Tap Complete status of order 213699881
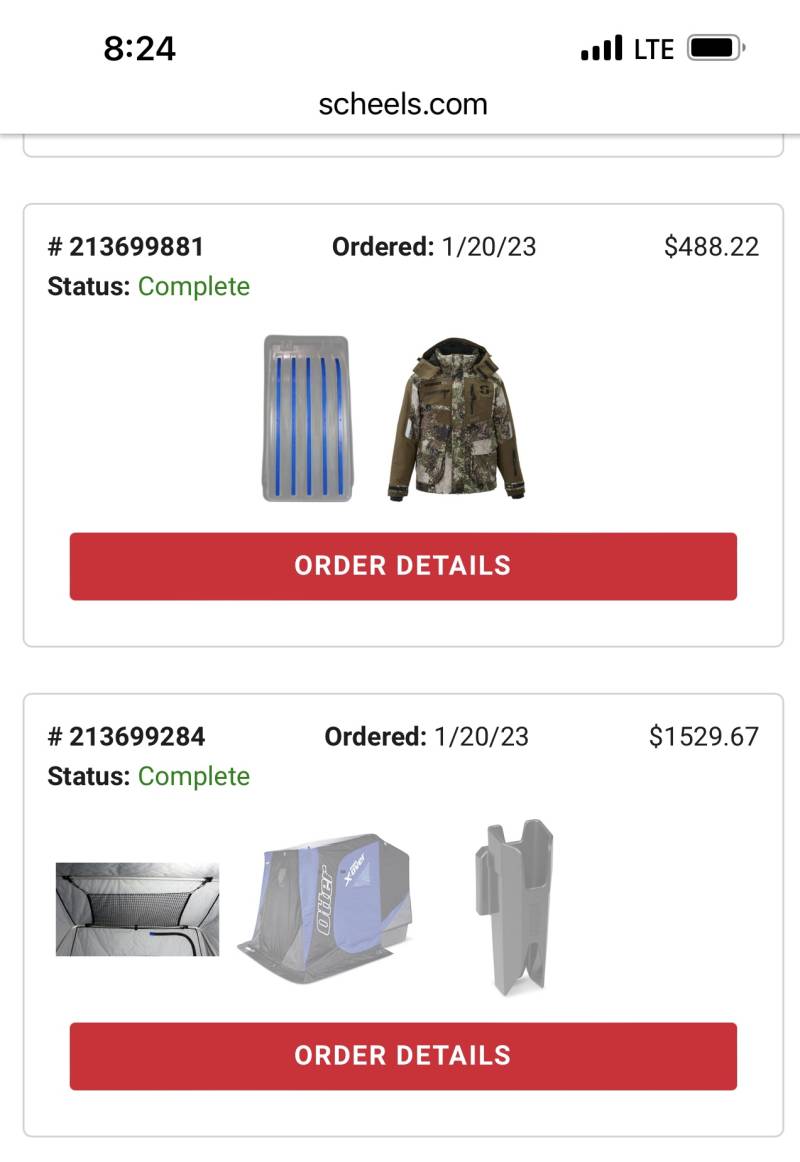The height and width of the screenshot is (1162, 800). pyautogui.click(x=194, y=287)
